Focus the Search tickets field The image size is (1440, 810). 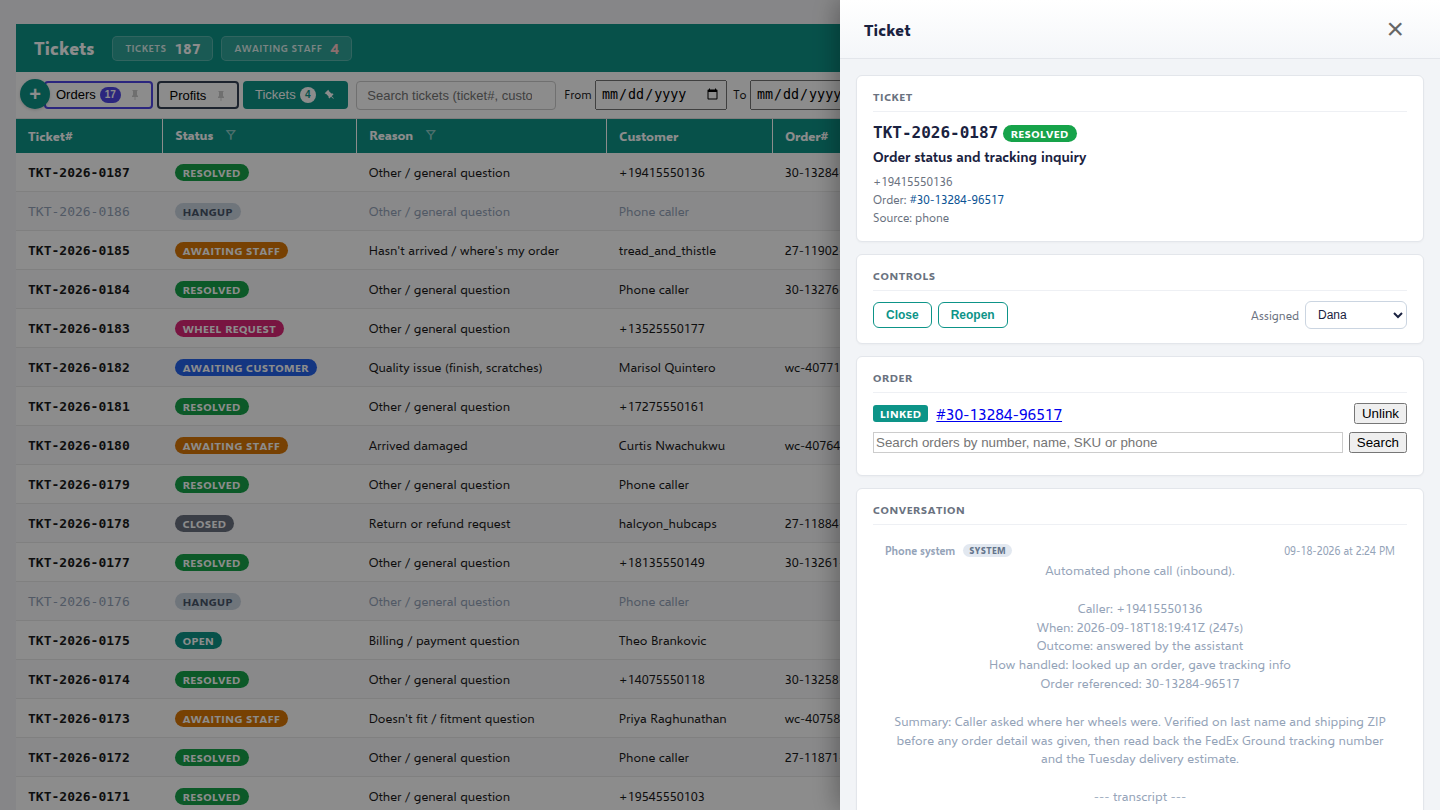tap(456, 95)
